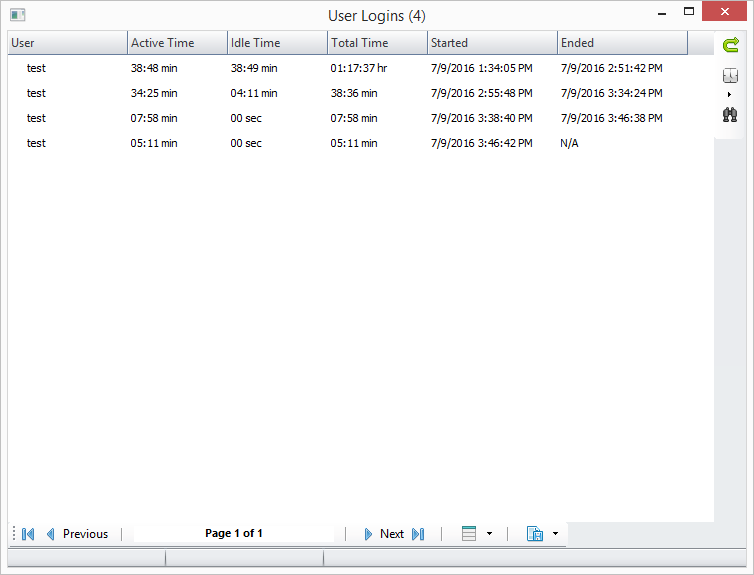Click ended 7/9/2016 3:46:38 PM cell

pyautogui.click(x=612, y=118)
